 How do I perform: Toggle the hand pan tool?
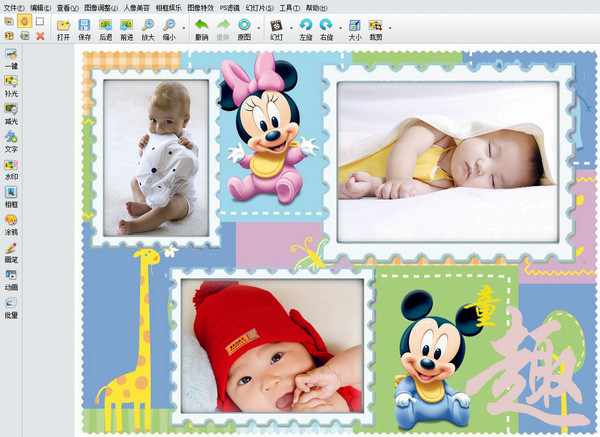[24, 21]
